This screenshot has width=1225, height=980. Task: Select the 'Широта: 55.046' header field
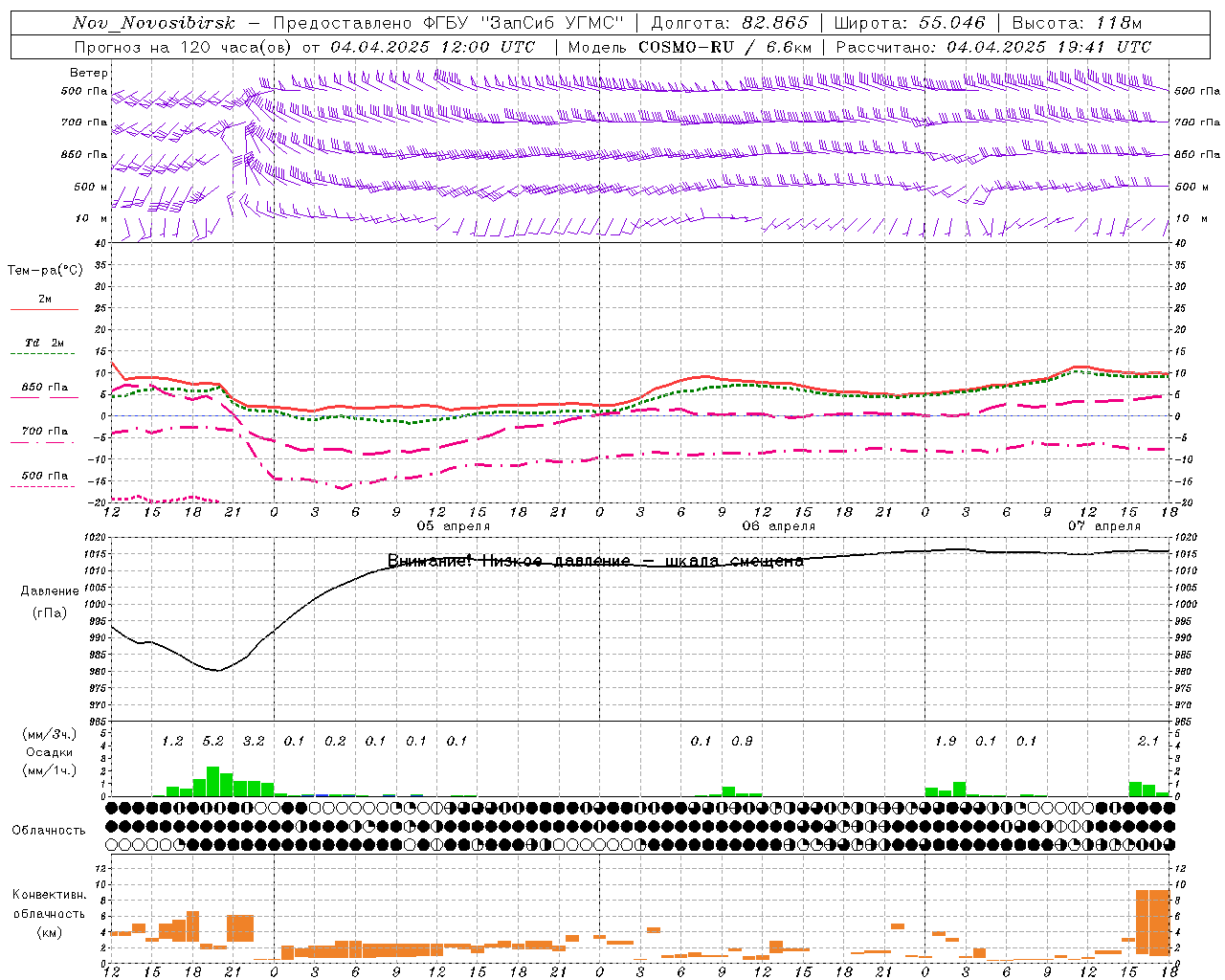coord(909,23)
